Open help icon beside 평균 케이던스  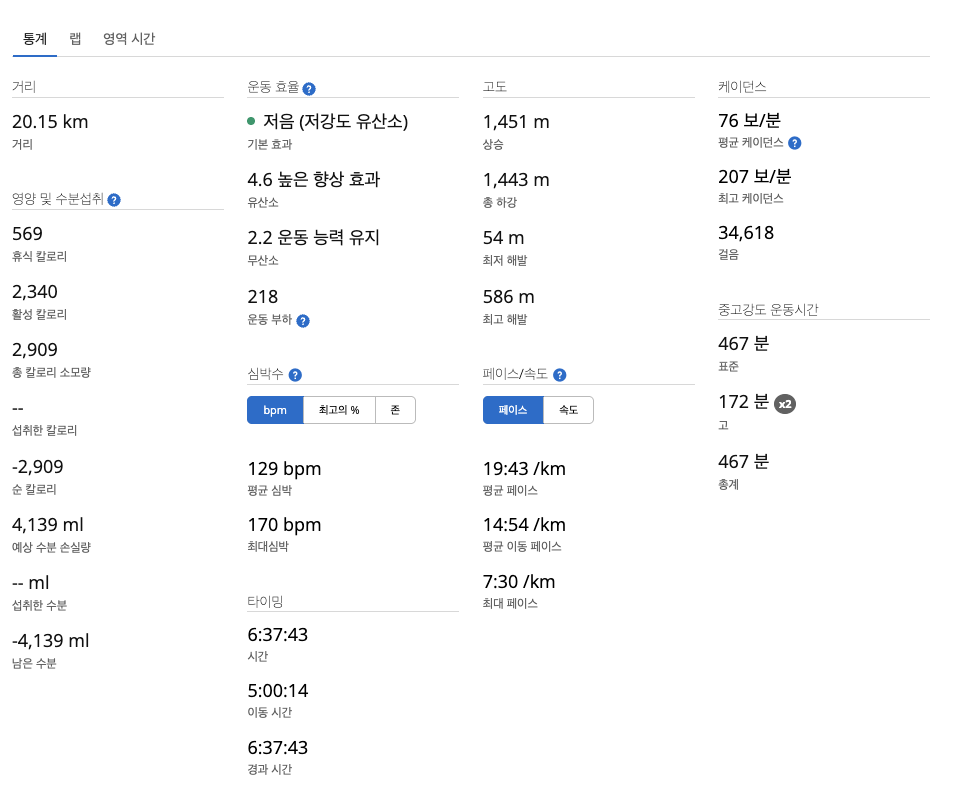coord(795,143)
